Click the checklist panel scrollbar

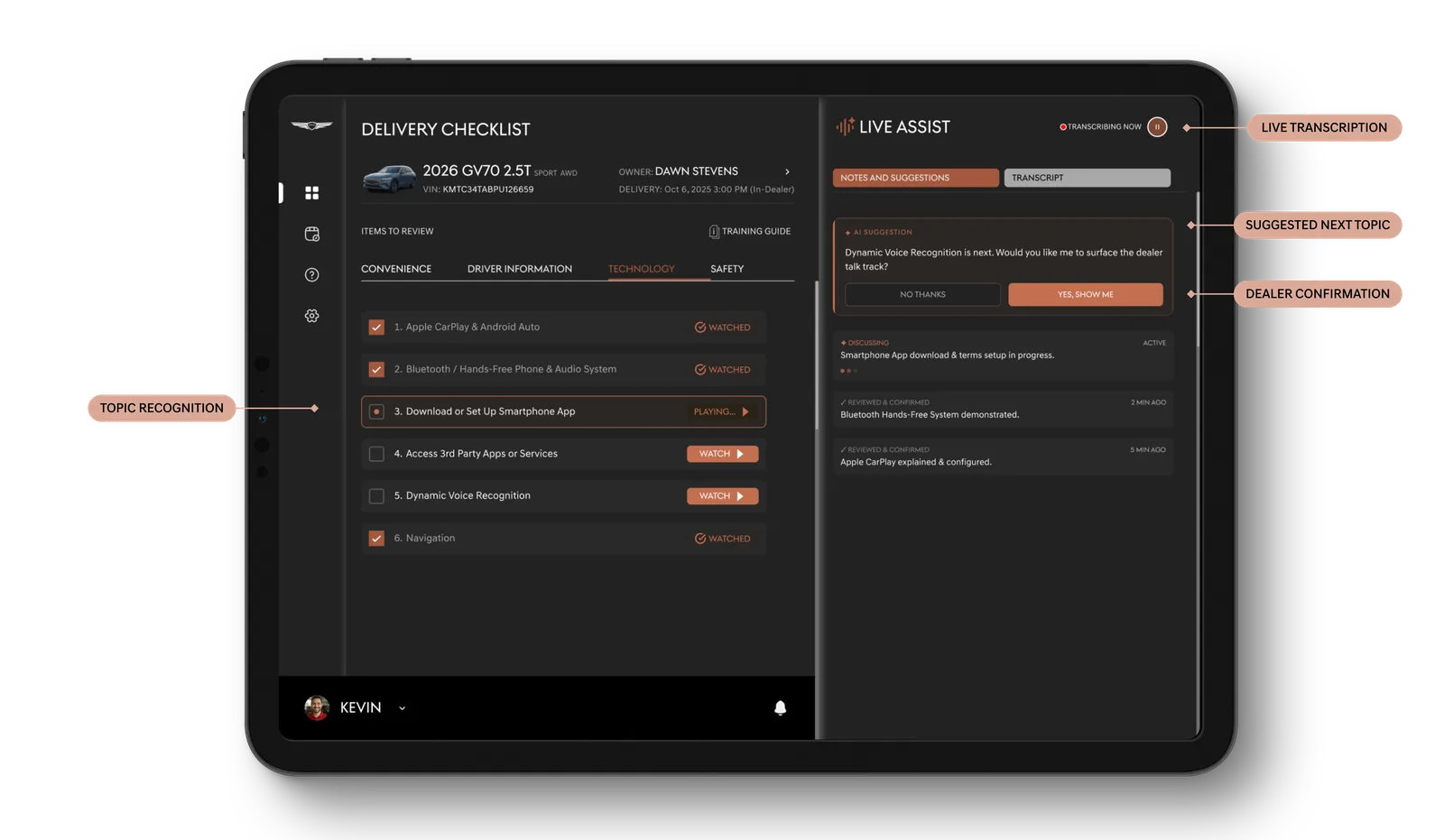pos(817,355)
